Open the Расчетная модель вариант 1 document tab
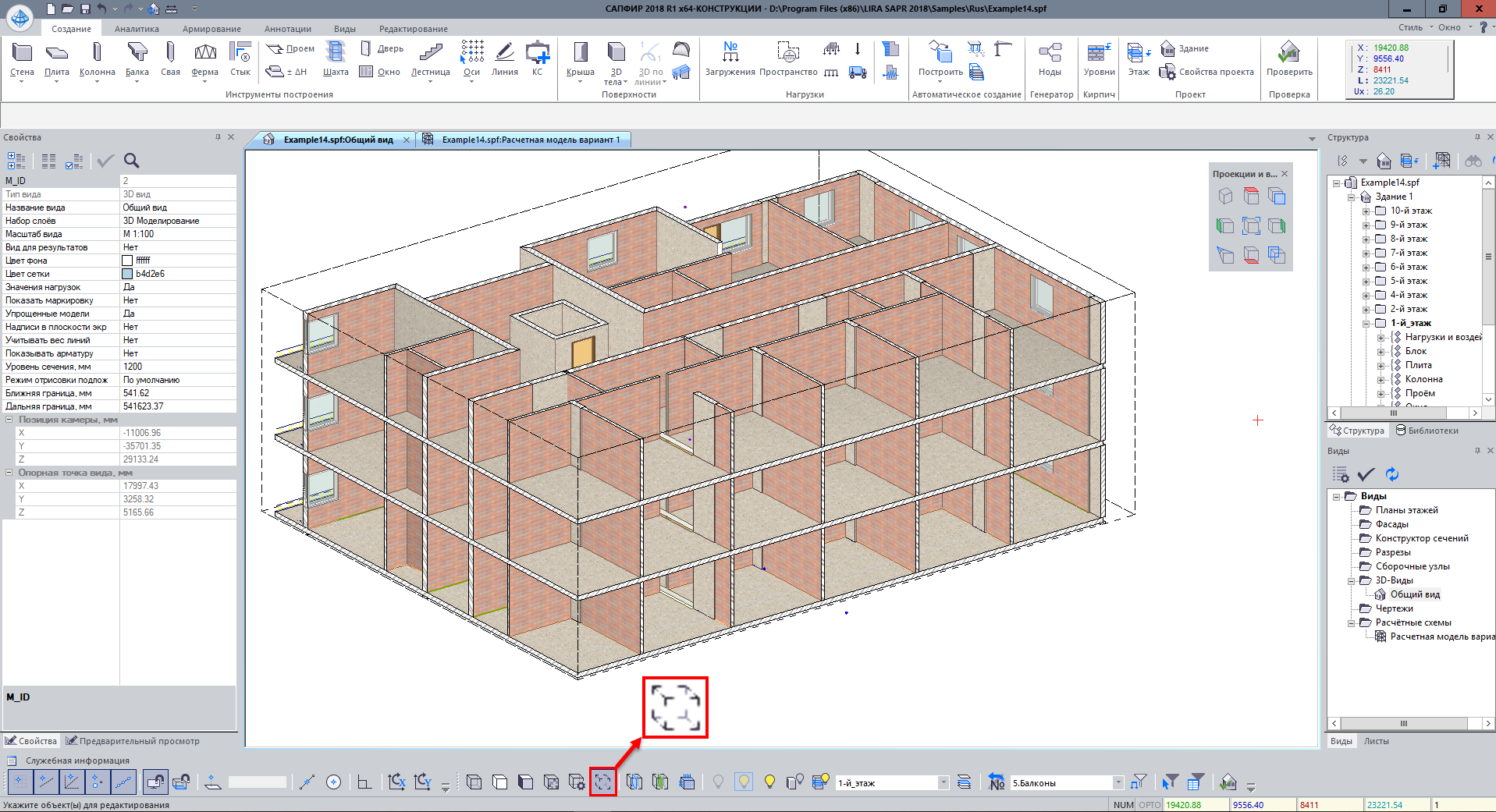The height and width of the screenshot is (812, 1496). [530, 140]
